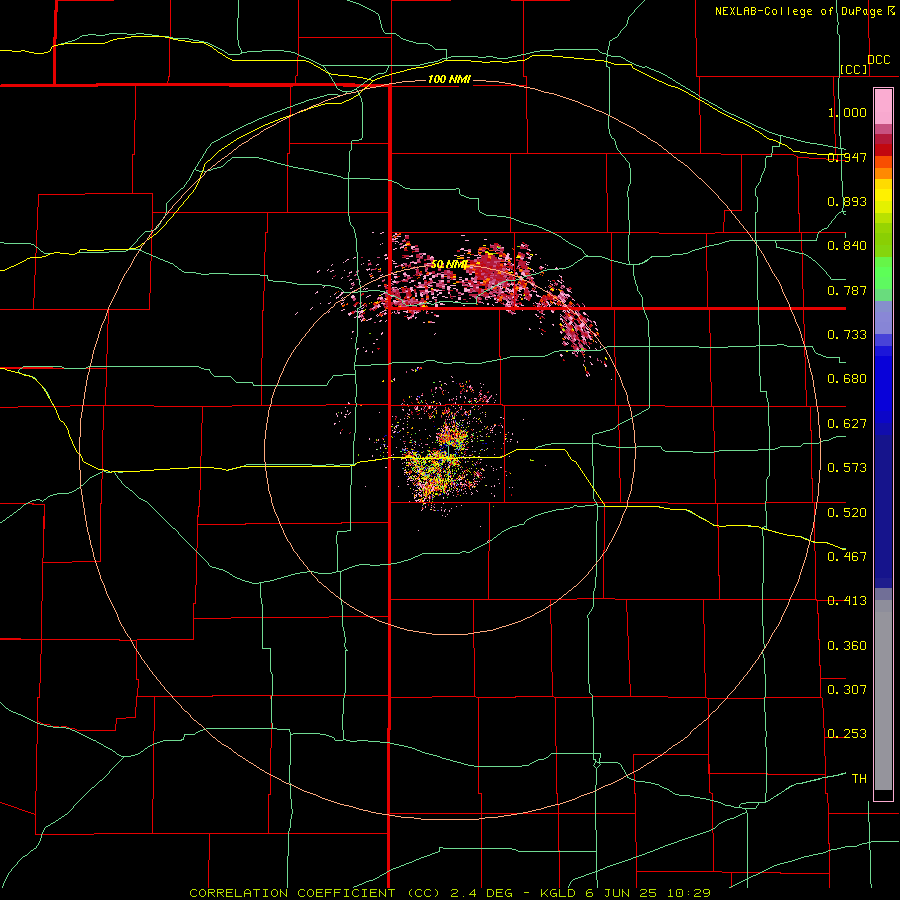Select the 0.680 legend value
This screenshot has height=900, width=900.
847,379
